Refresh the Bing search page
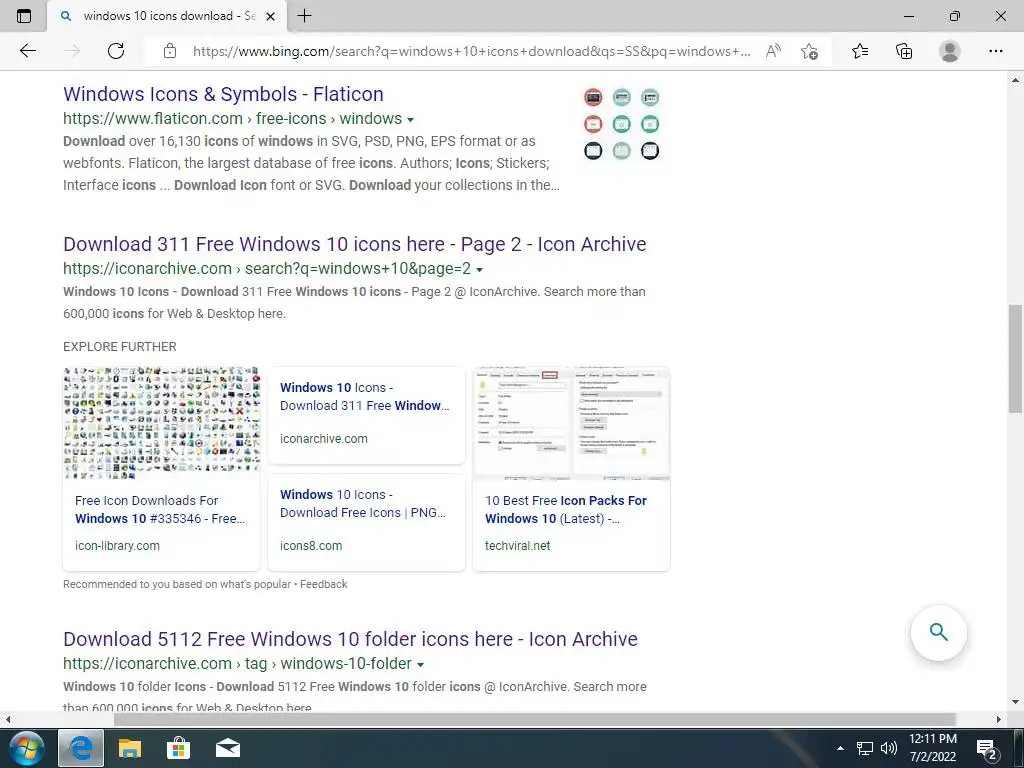1024x768 pixels. [x=116, y=51]
